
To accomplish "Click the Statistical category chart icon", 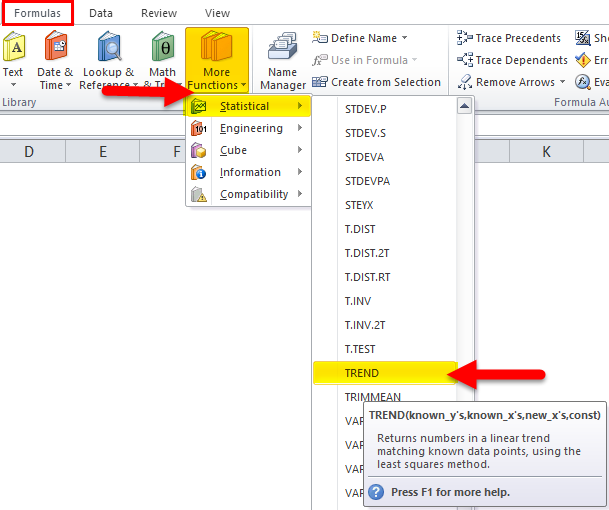I will pyautogui.click(x=199, y=106).
